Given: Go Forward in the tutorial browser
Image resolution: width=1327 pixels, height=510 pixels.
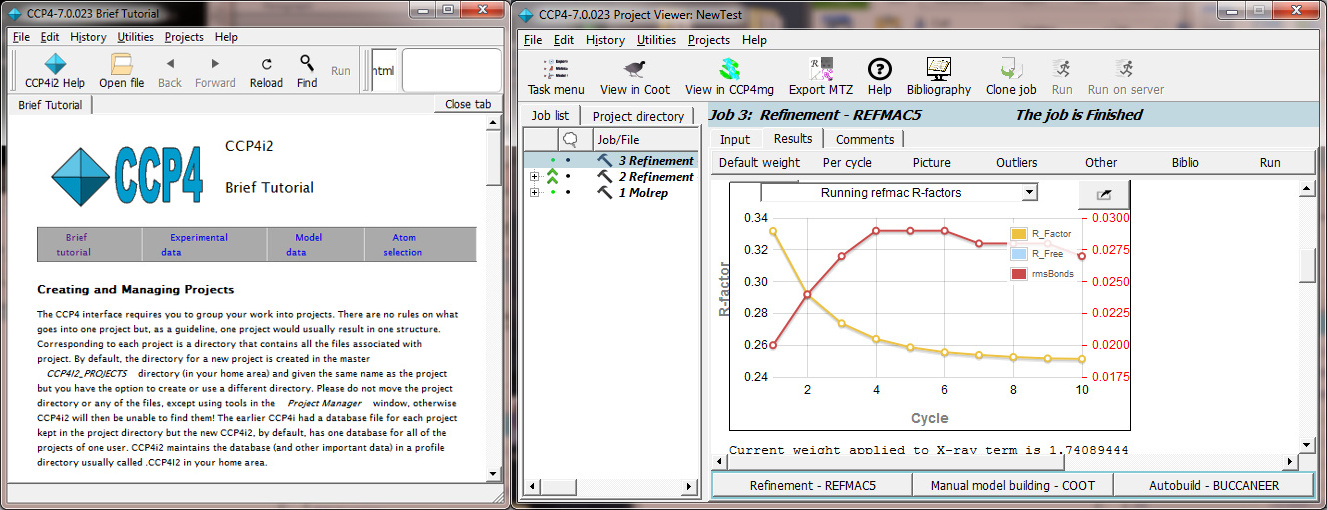Looking at the screenshot, I should pyautogui.click(x=215, y=71).
